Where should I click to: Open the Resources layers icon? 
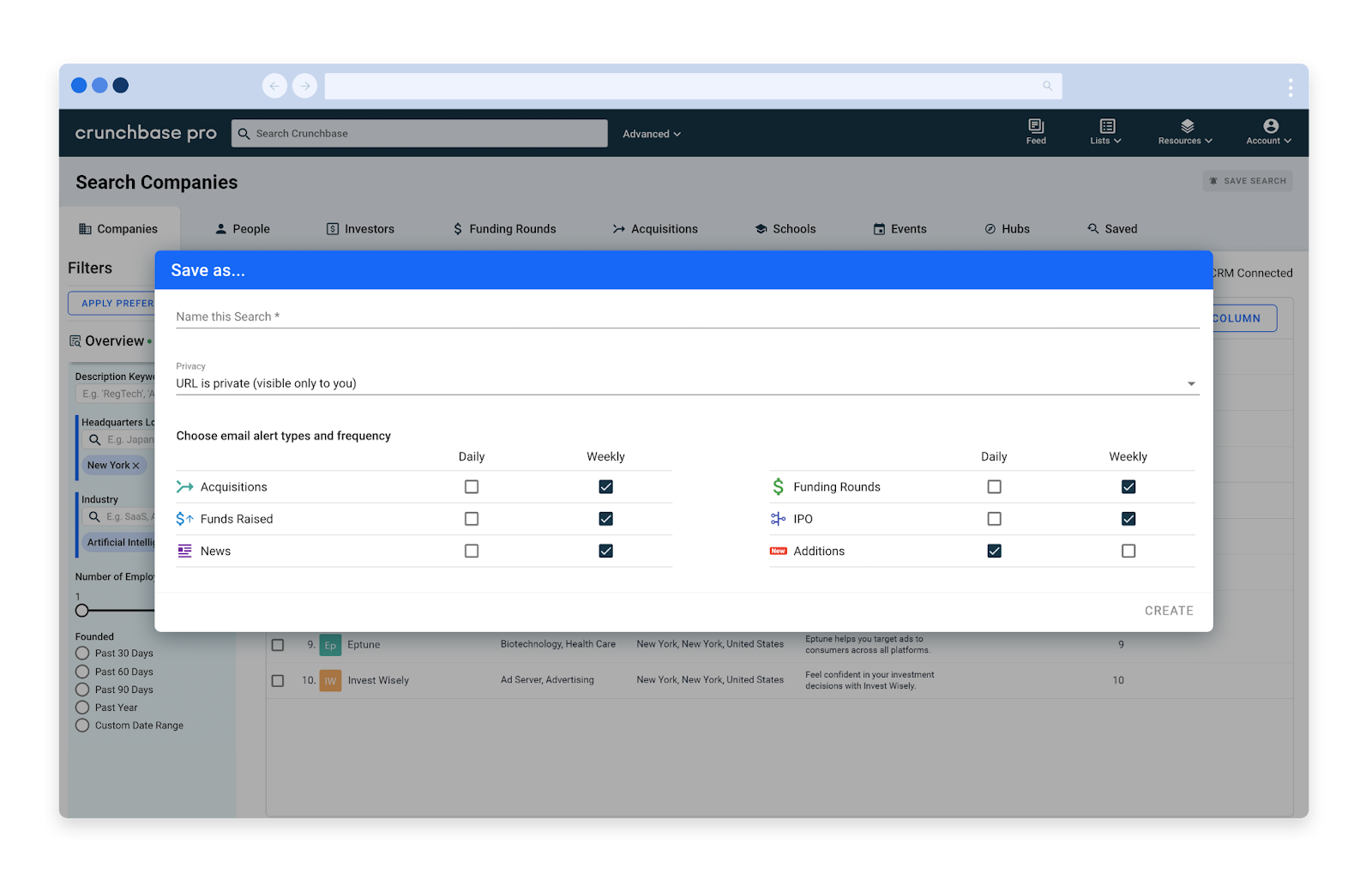tap(1187, 126)
